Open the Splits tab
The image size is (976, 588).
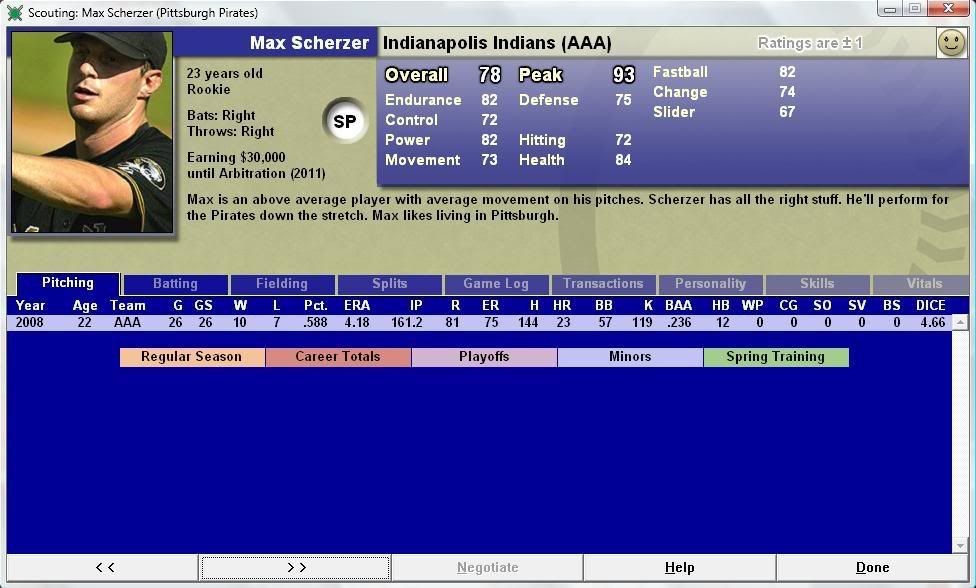389,284
